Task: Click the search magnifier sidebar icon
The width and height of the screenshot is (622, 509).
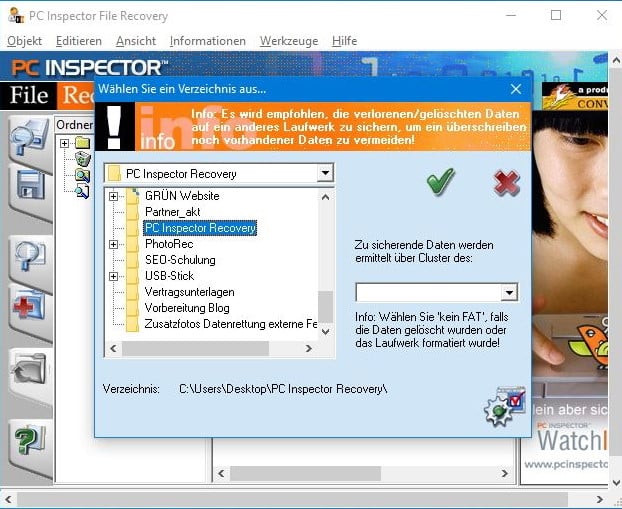Action: click(30, 255)
